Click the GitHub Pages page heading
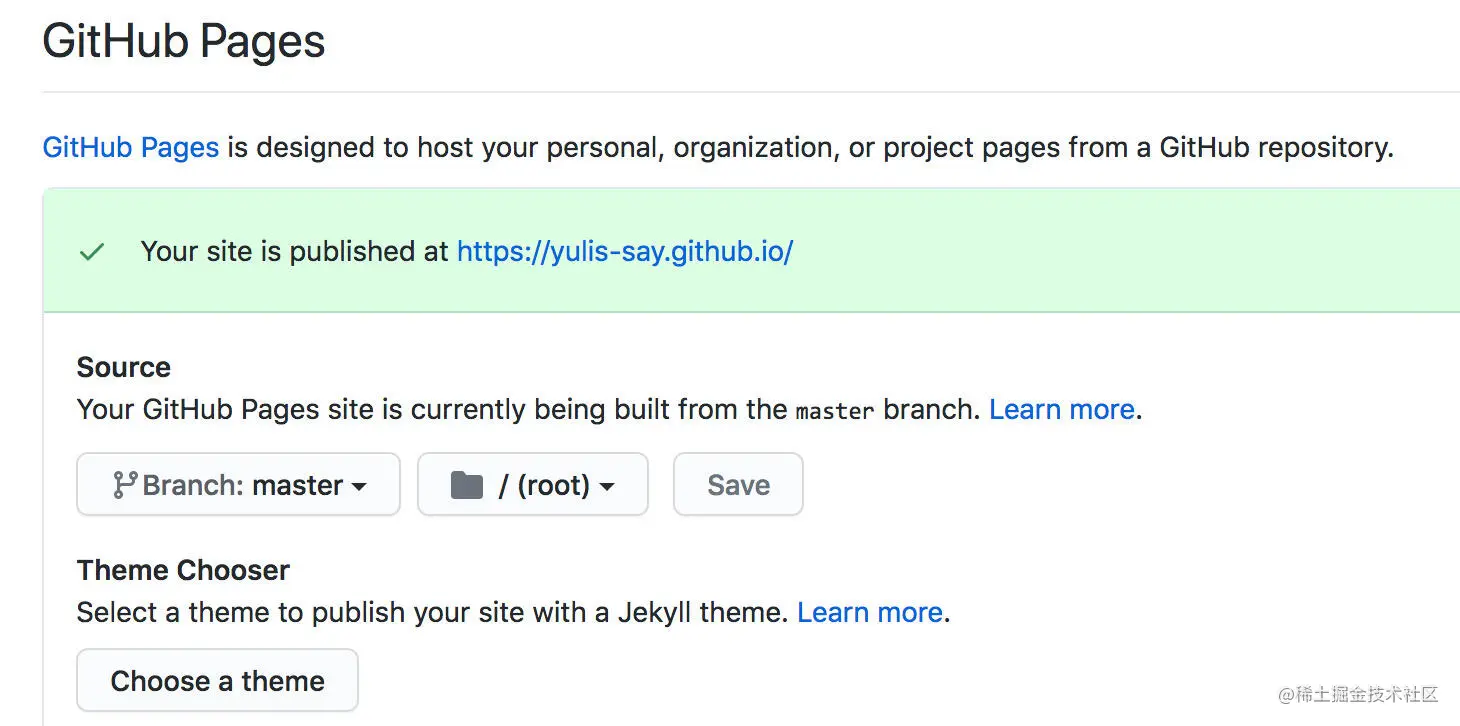The width and height of the screenshot is (1460, 726). coord(183,40)
